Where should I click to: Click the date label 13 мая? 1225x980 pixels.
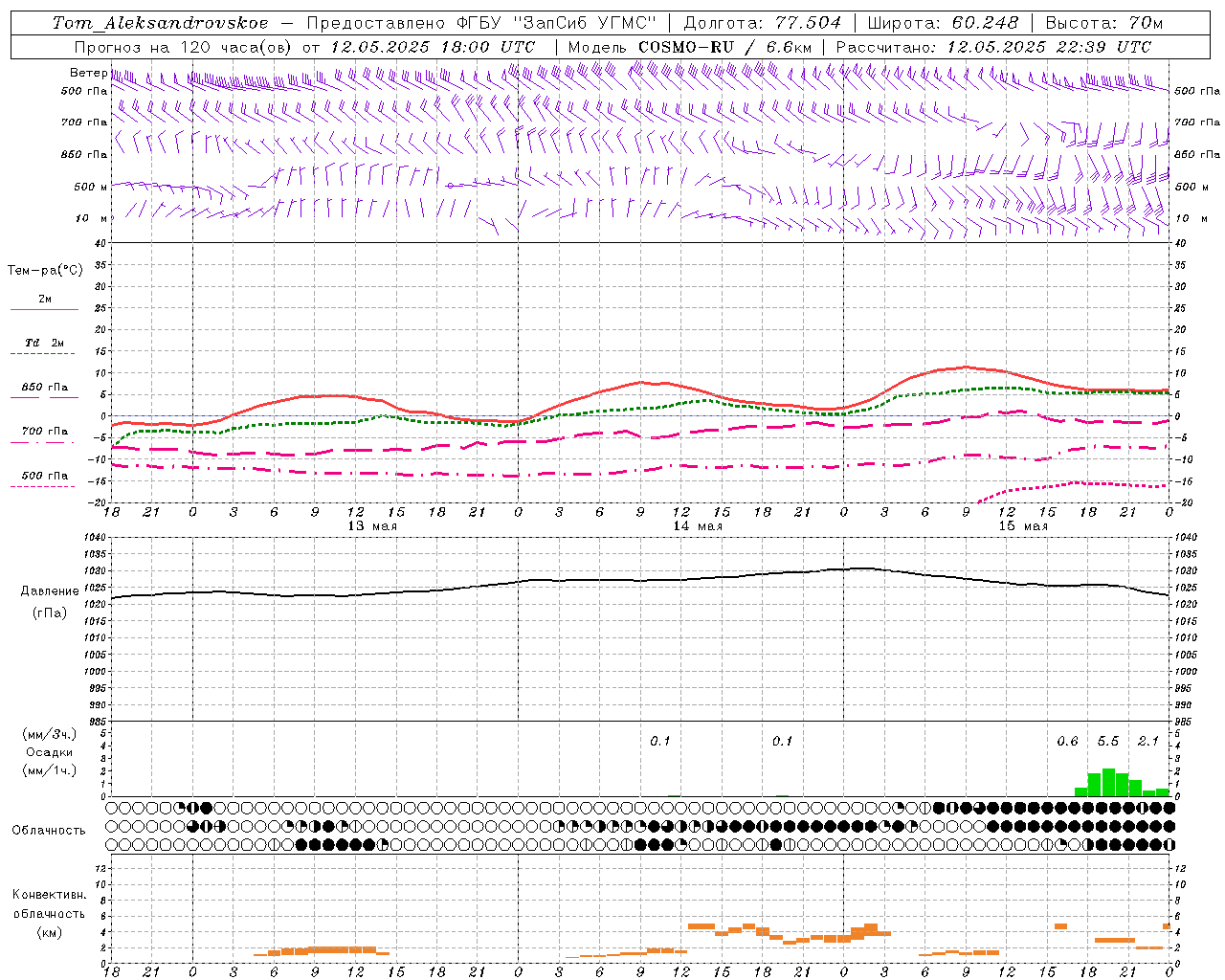tap(372, 526)
